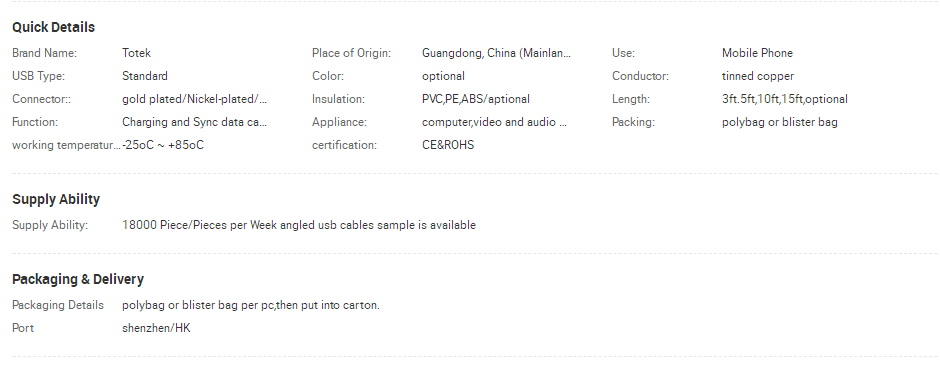Select the polybag or blister bag packing value
The width and height of the screenshot is (940, 367).
click(779, 122)
